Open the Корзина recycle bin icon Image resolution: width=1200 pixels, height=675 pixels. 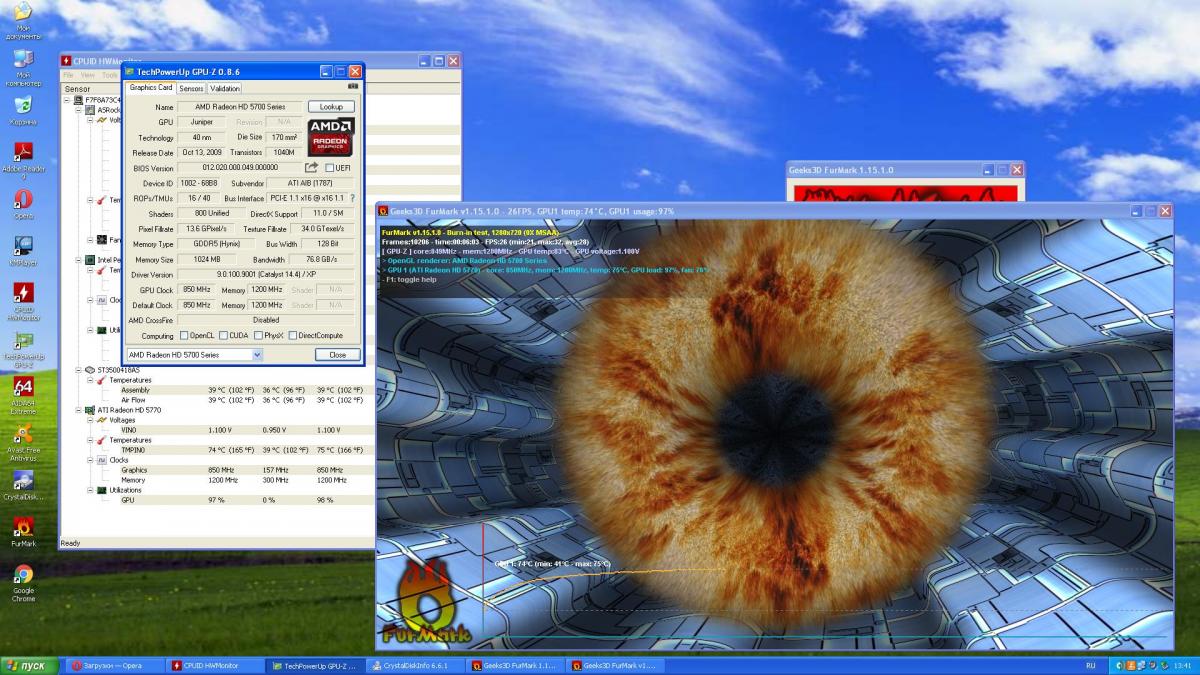tap(22, 110)
